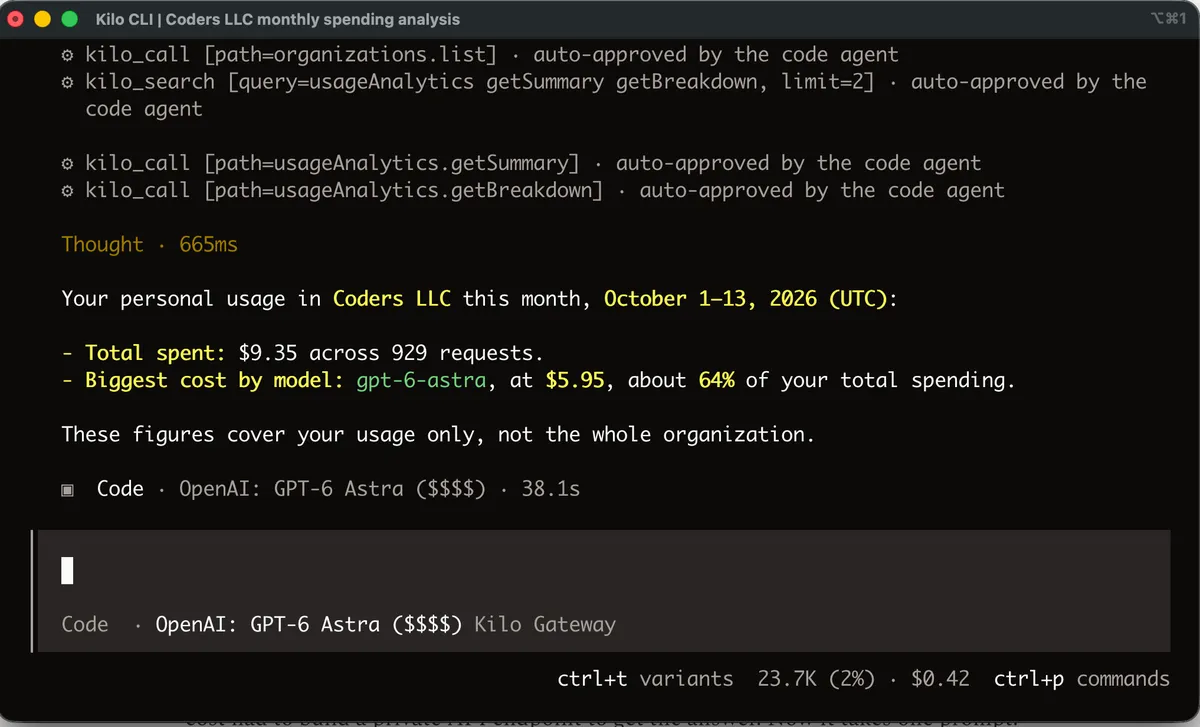Click the green "gpt-6-astra" model name
This screenshot has width=1200, height=727.
pos(421,381)
